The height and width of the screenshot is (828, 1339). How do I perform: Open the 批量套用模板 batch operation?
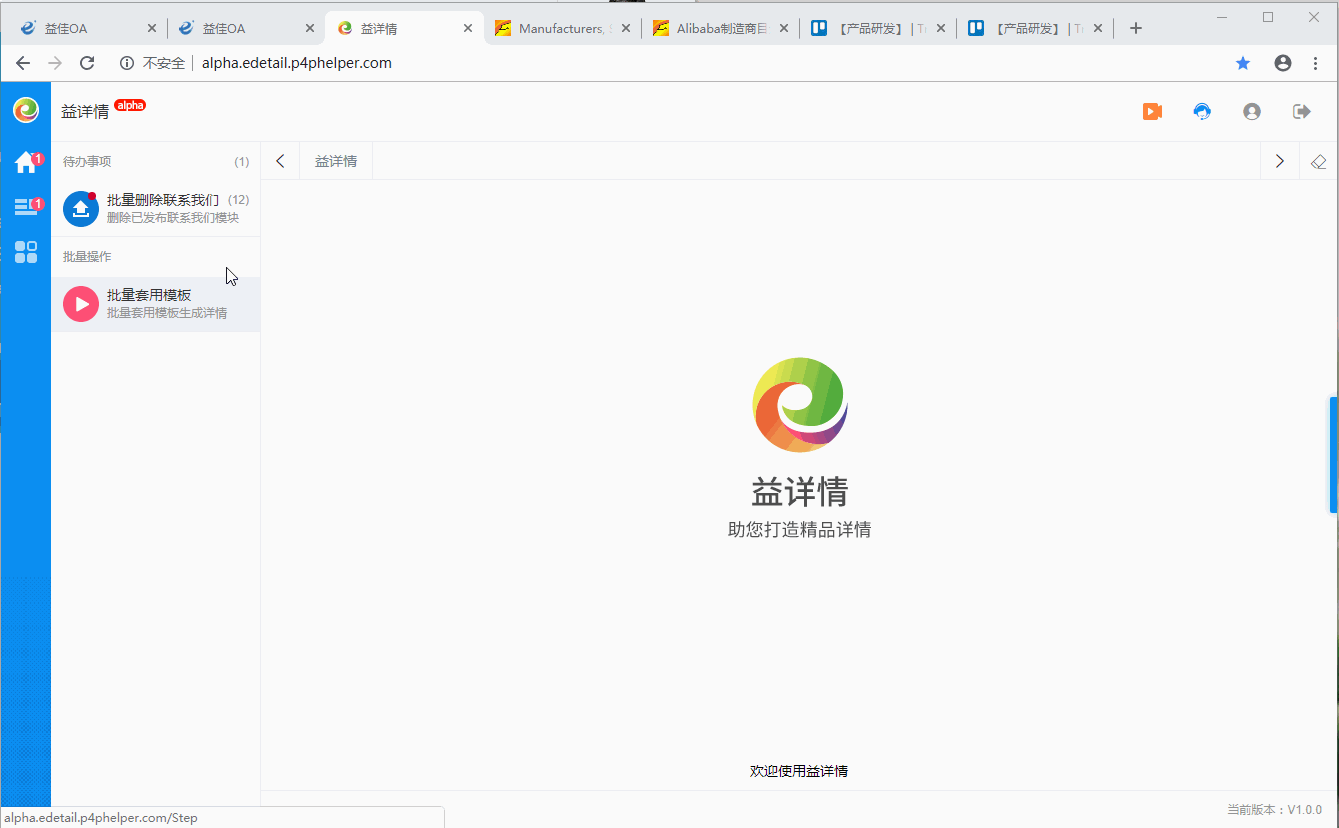coord(156,302)
